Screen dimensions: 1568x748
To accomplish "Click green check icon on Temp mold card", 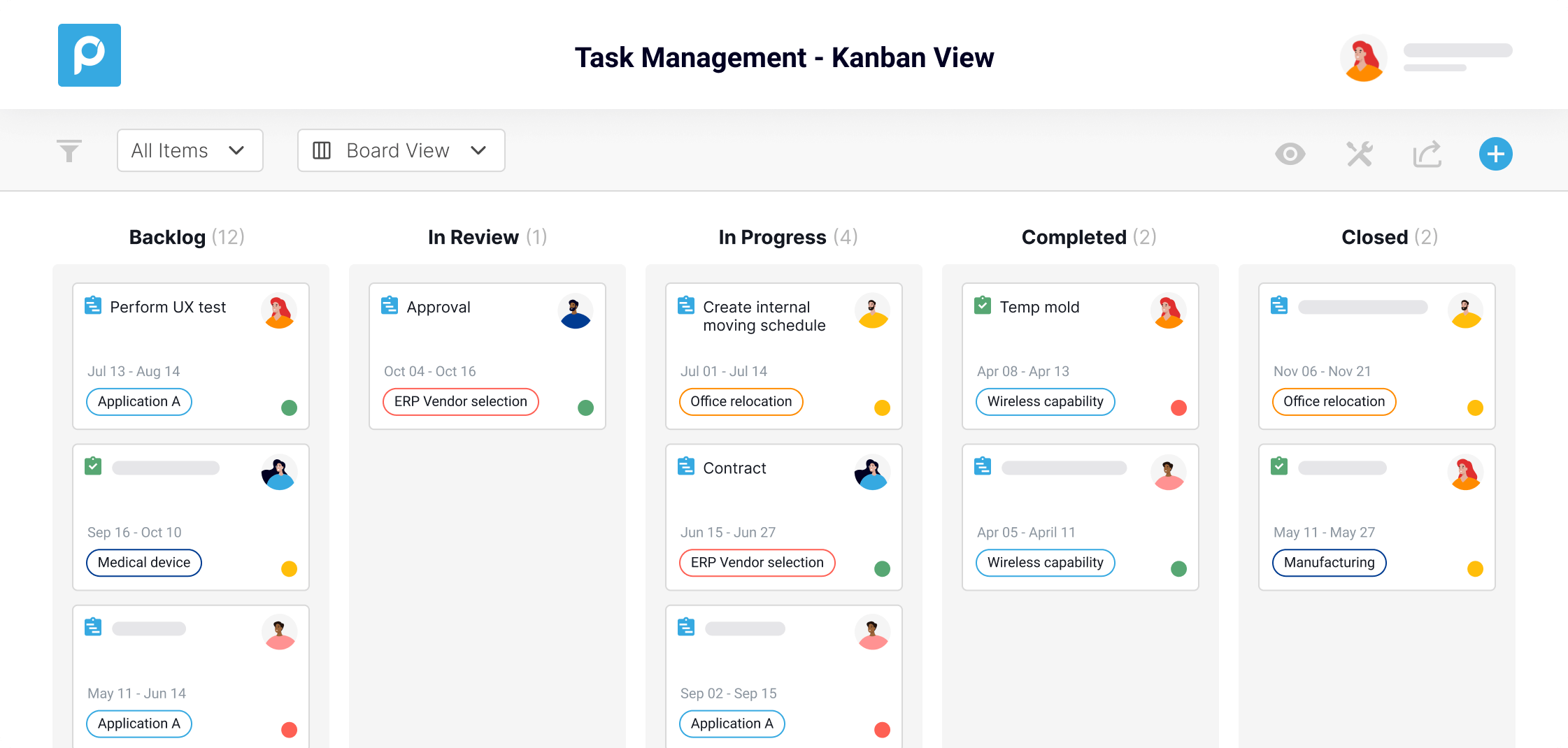I will [983, 305].
